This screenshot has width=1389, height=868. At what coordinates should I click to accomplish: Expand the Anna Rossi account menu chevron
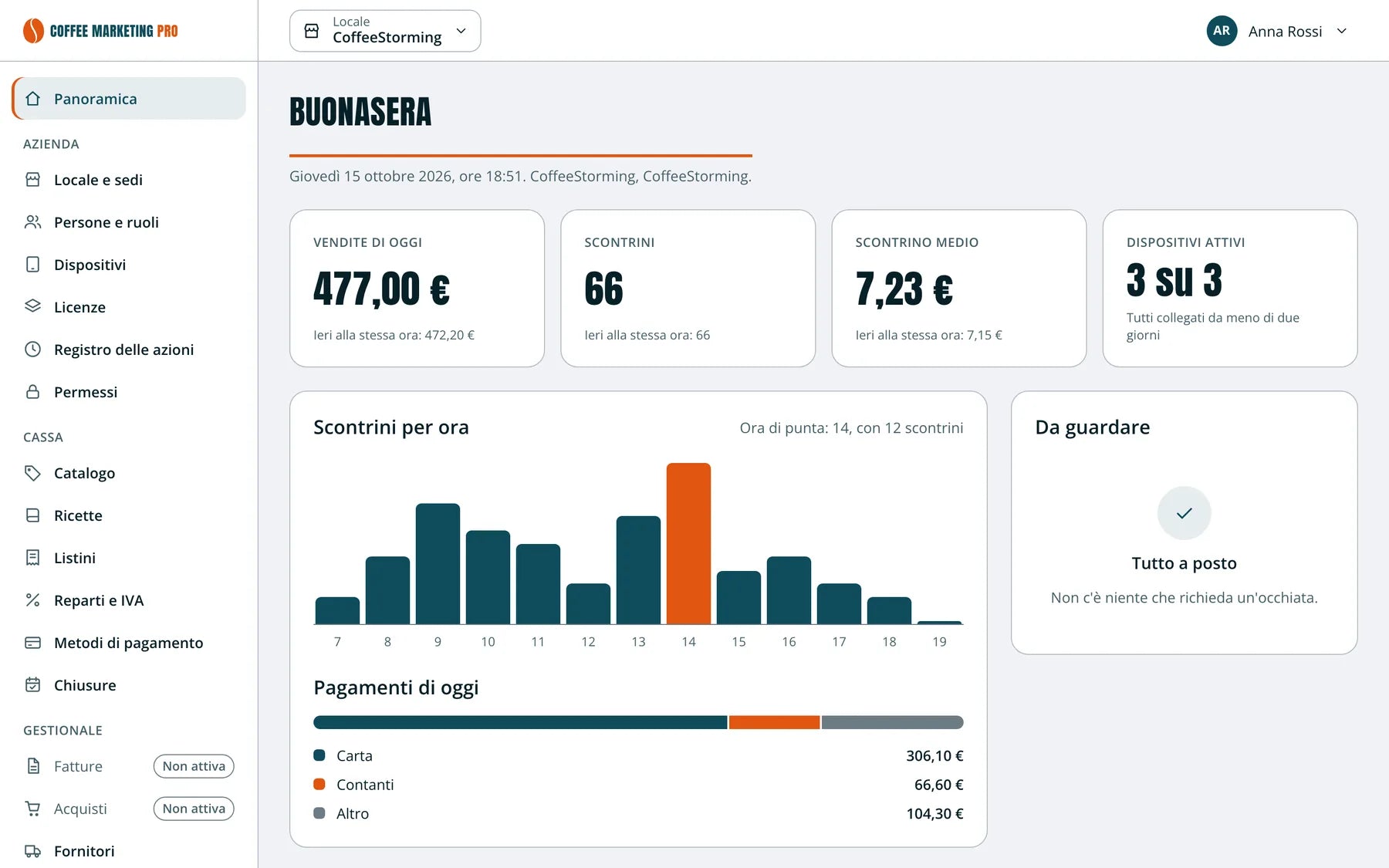1342,31
